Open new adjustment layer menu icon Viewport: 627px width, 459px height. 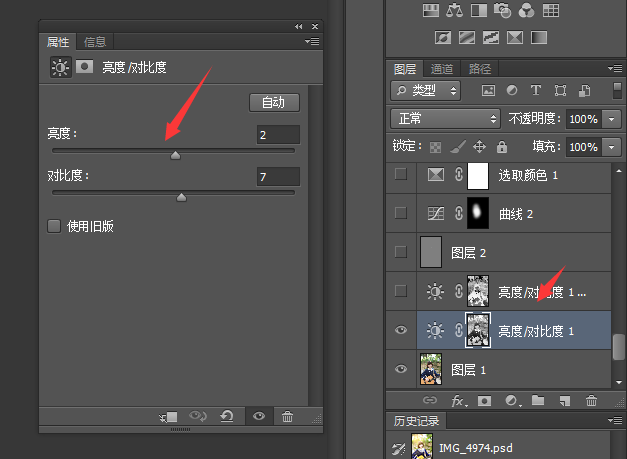coord(512,401)
